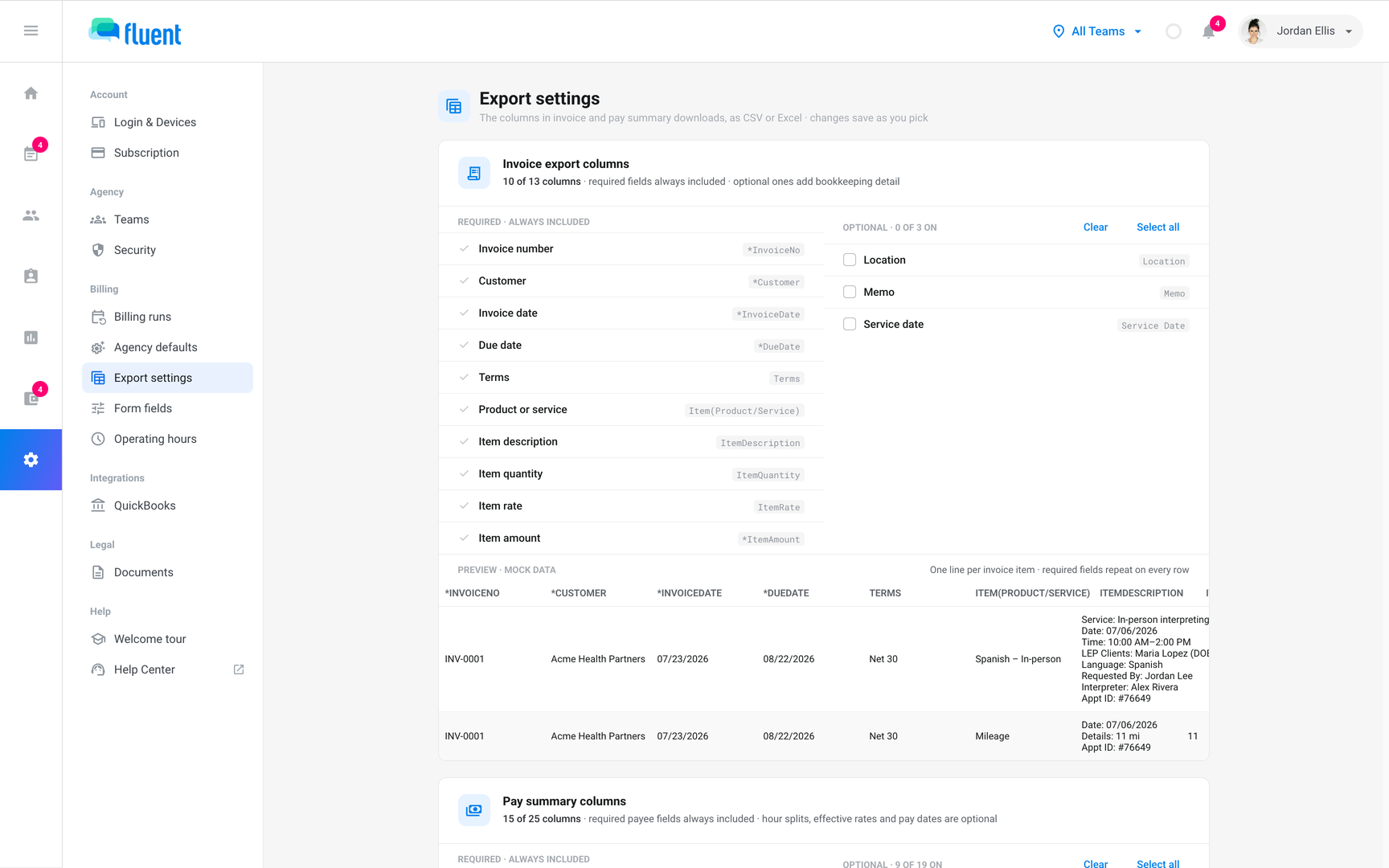Viewport: 1389px width, 868px height.
Task: Enable the Location optional column
Action: point(850,260)
